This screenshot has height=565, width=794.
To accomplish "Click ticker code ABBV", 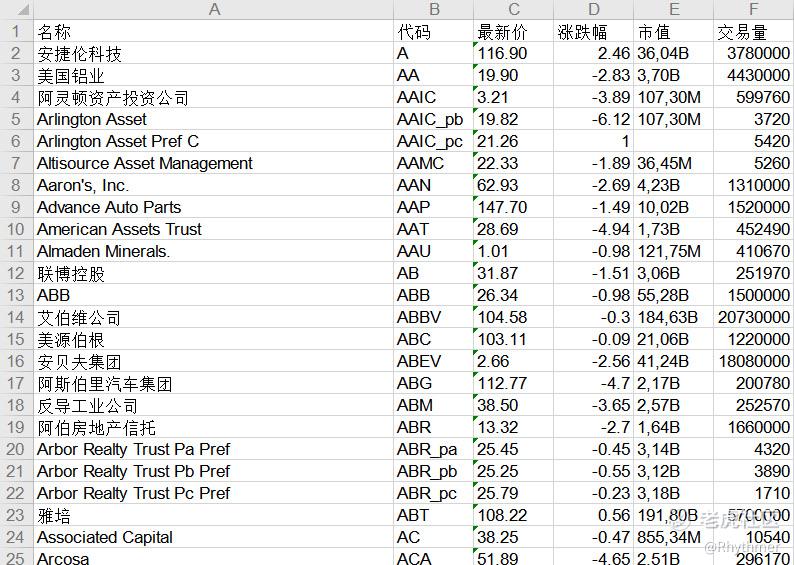I will tap(433, 317).
